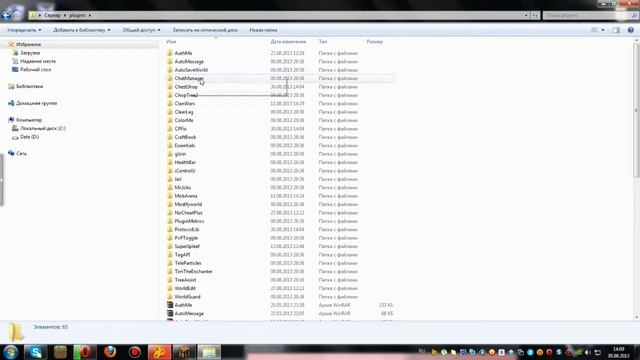Viewport: 640px width, 360px height.
Task: Click the Explorer folder icon on taskbar
Action: (x=209, y=352)
